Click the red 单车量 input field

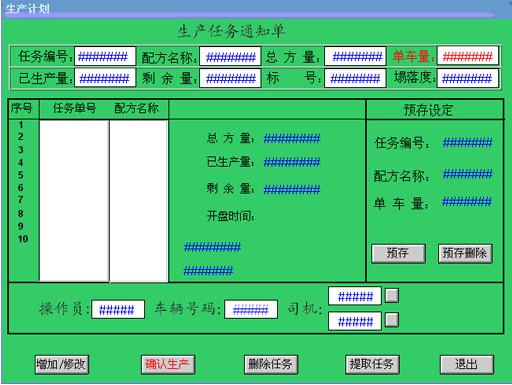coord(468,56)
